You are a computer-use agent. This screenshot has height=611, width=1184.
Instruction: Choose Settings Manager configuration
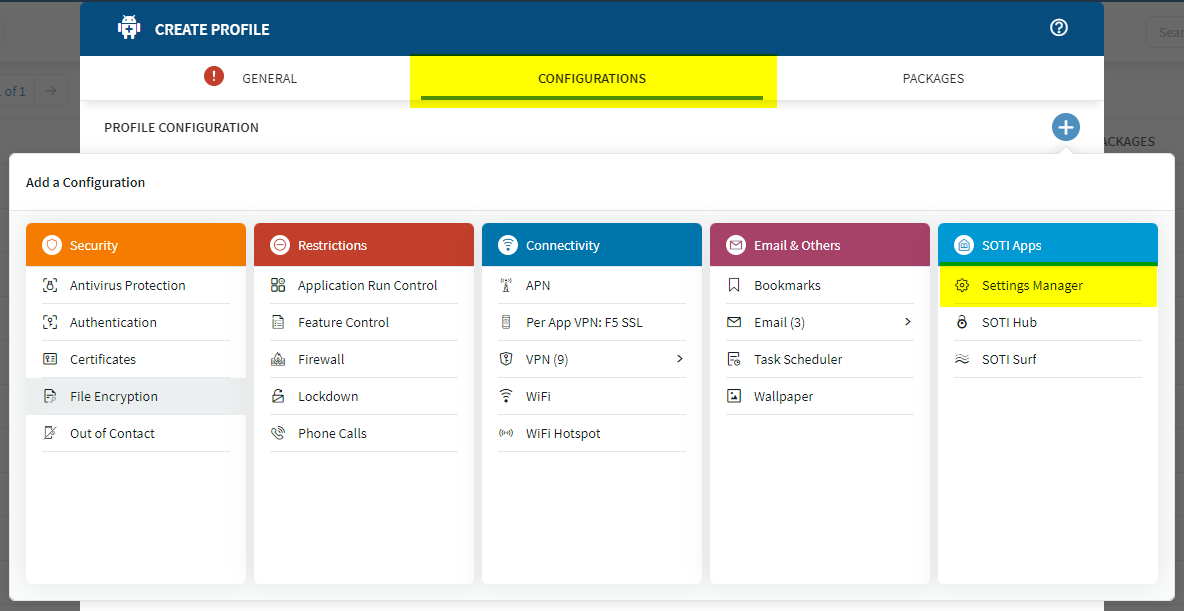point(1032,286)
